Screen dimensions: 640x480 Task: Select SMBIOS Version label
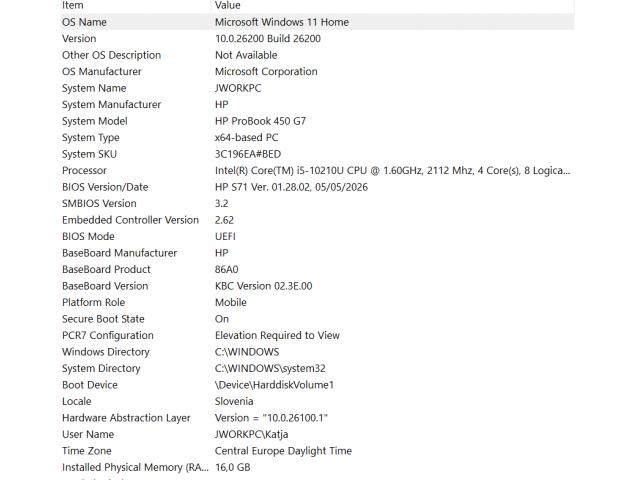[99, 204]
